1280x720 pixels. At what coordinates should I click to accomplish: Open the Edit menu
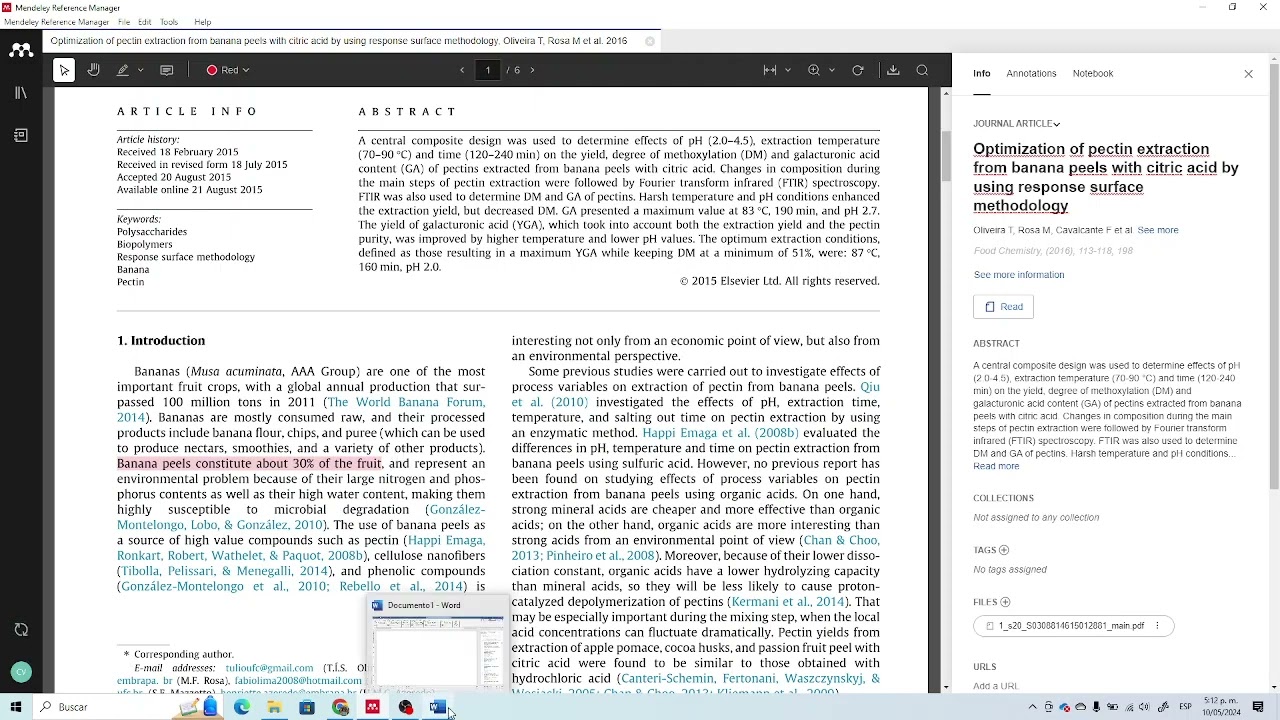click(145, 22)
